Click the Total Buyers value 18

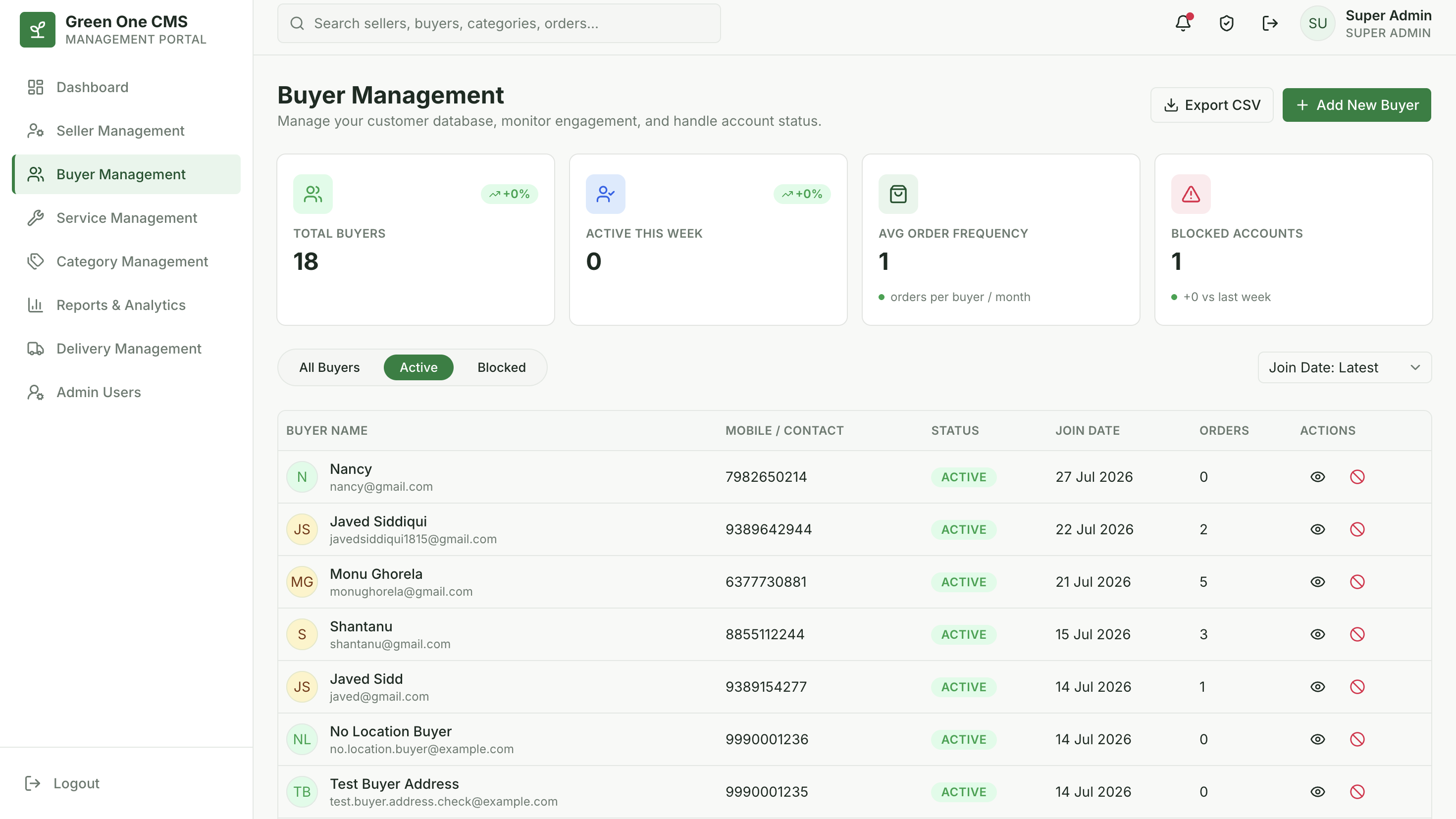coord(306,261)
